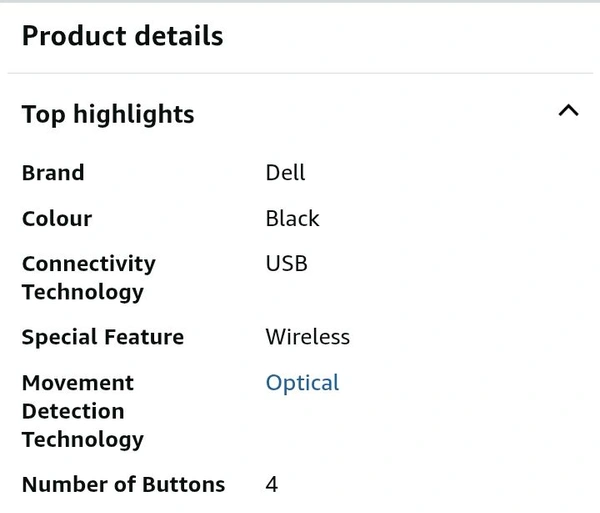Click the Number of Buttons label
Image resolution: width=600 pixels, height=513 pixels.
point(123,485)
